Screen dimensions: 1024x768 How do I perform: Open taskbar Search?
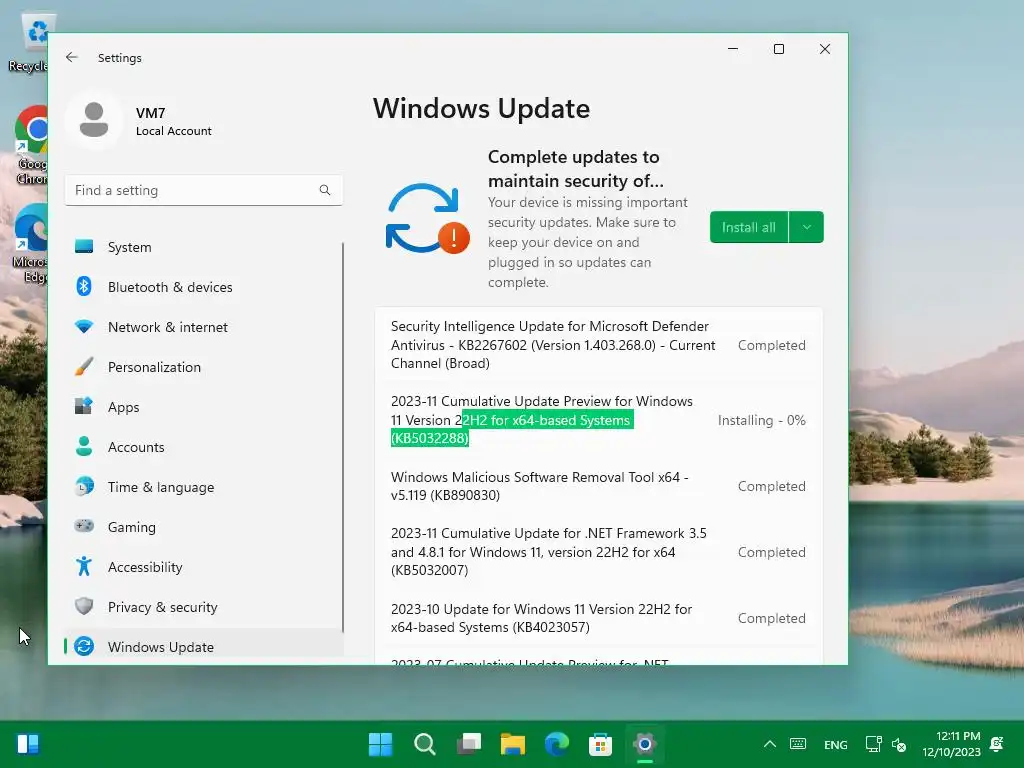point(424,744)
